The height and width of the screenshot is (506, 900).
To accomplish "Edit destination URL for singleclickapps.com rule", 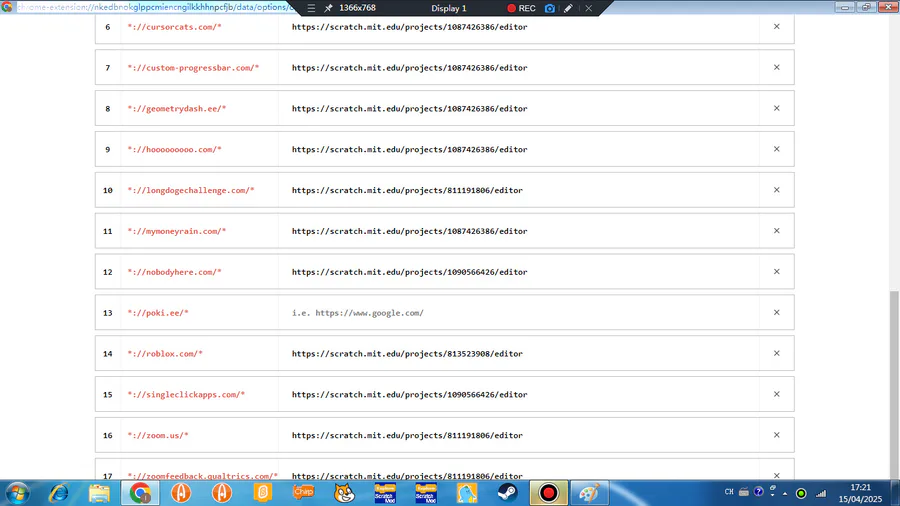I will [x=519, y=395].
